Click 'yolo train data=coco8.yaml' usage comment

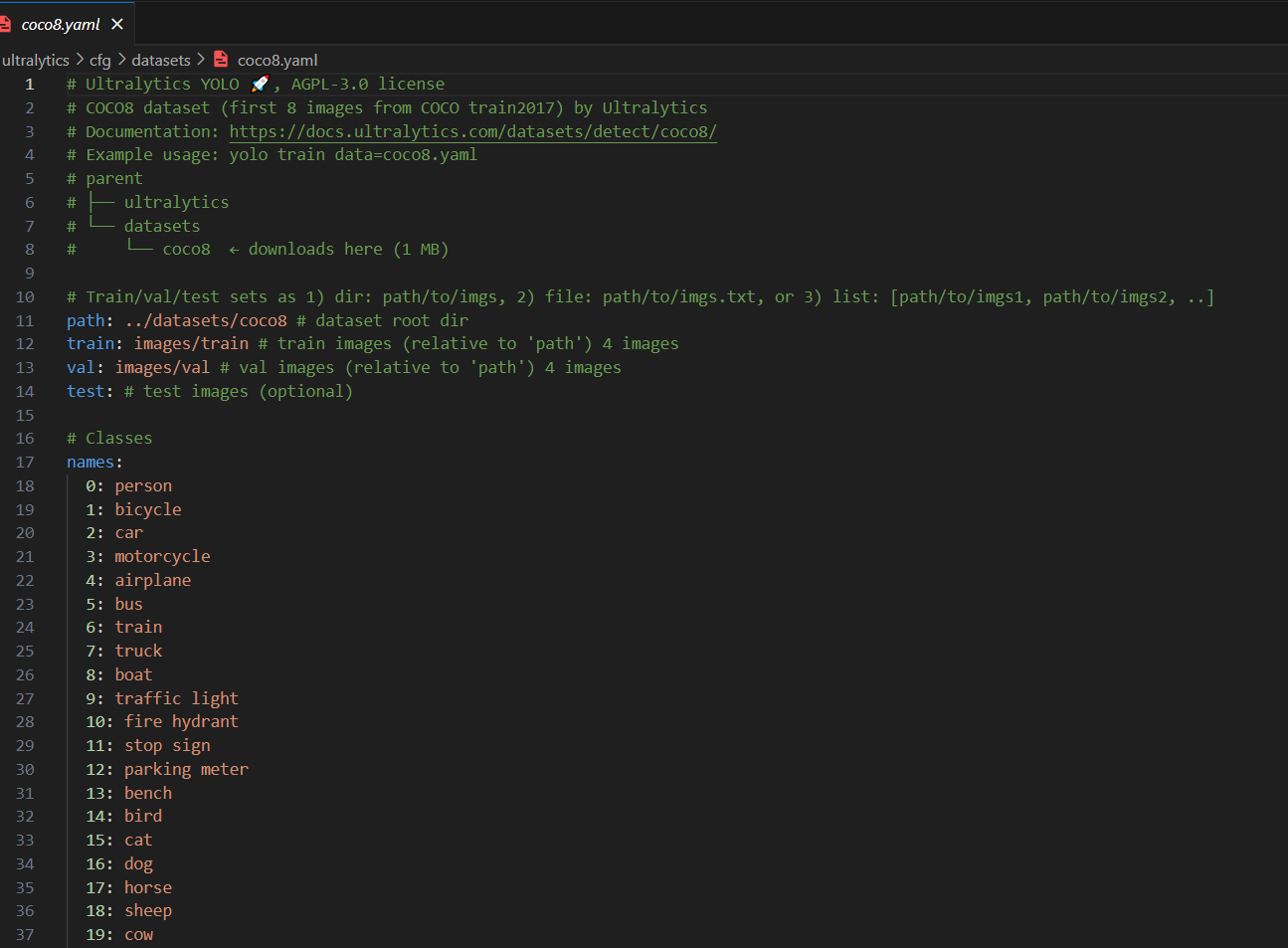click(x=353, y=155)
